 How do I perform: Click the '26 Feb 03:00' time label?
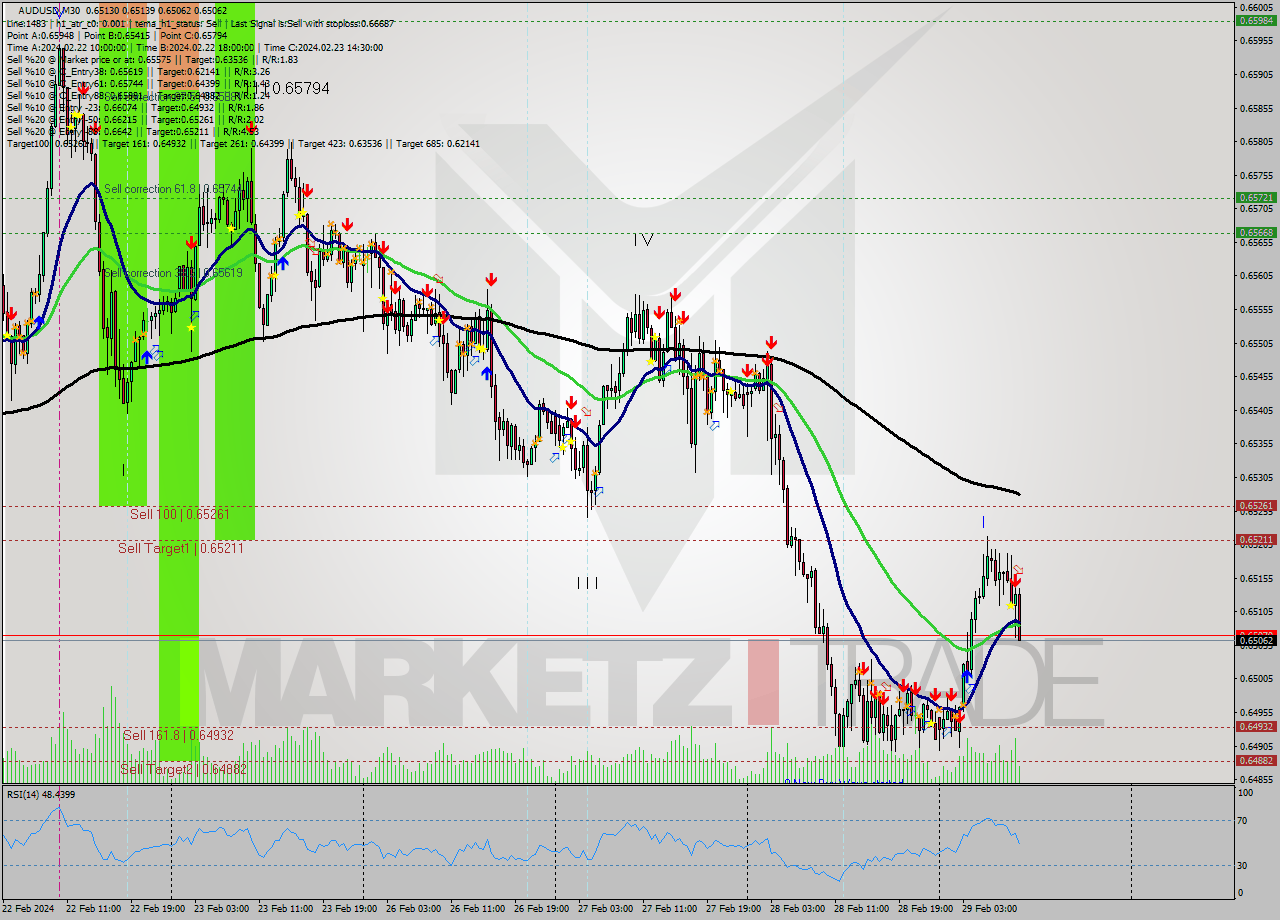click(414, 909)
